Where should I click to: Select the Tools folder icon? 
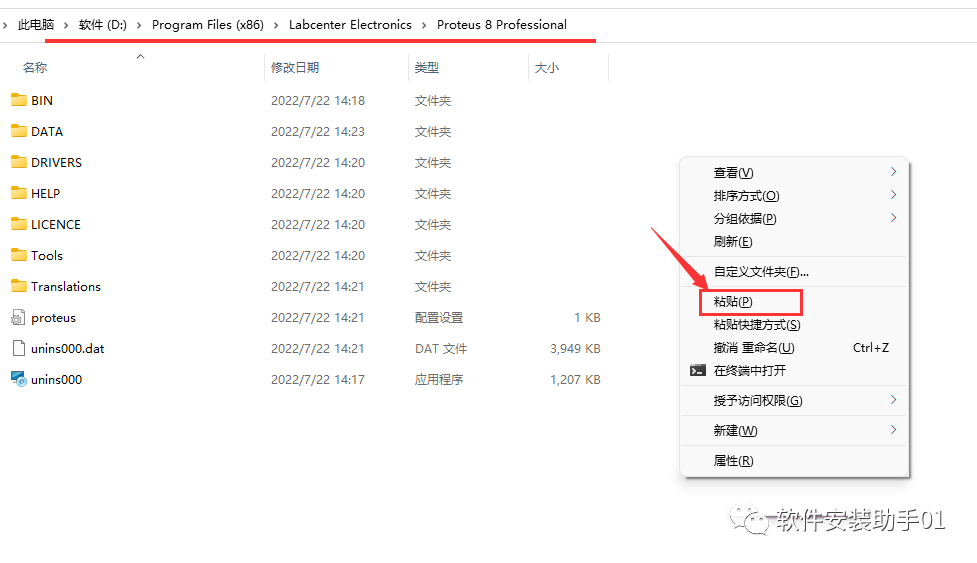point(19,255)
